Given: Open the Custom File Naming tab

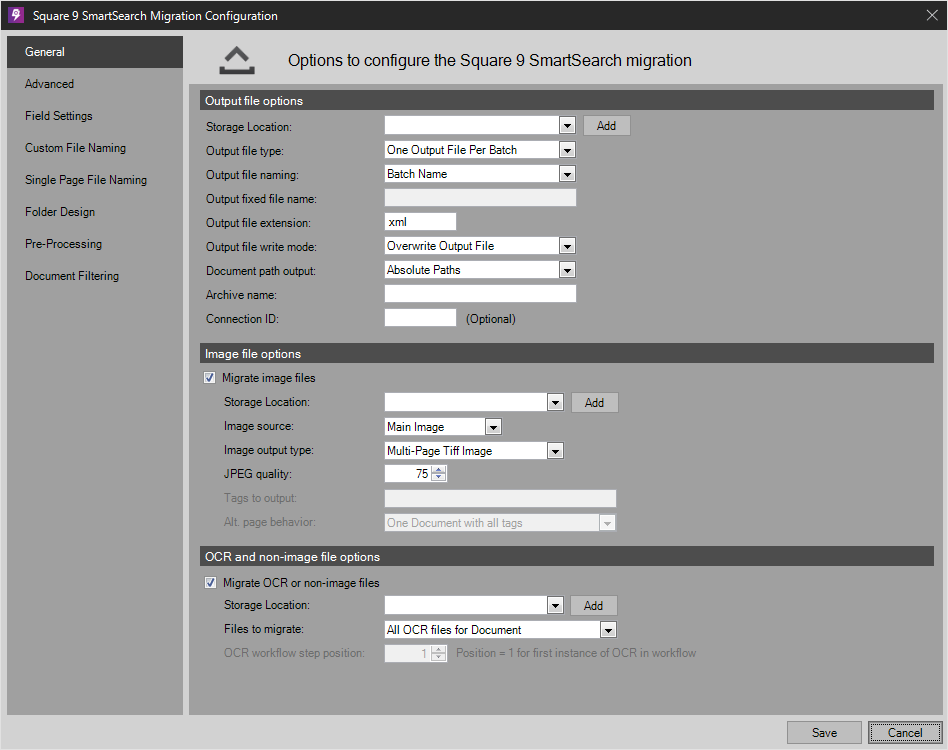Looking at the screenshot, I should 95,148.
